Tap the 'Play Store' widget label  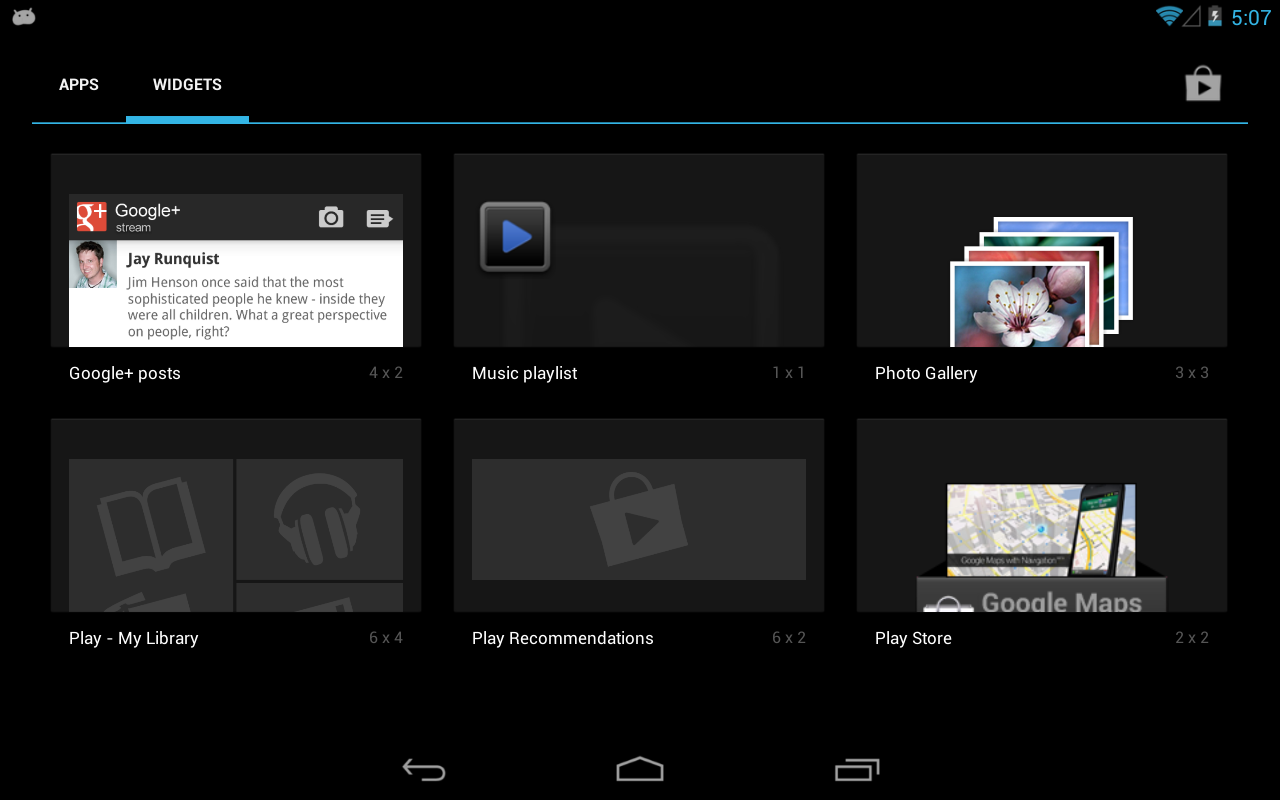coord(913,638)
